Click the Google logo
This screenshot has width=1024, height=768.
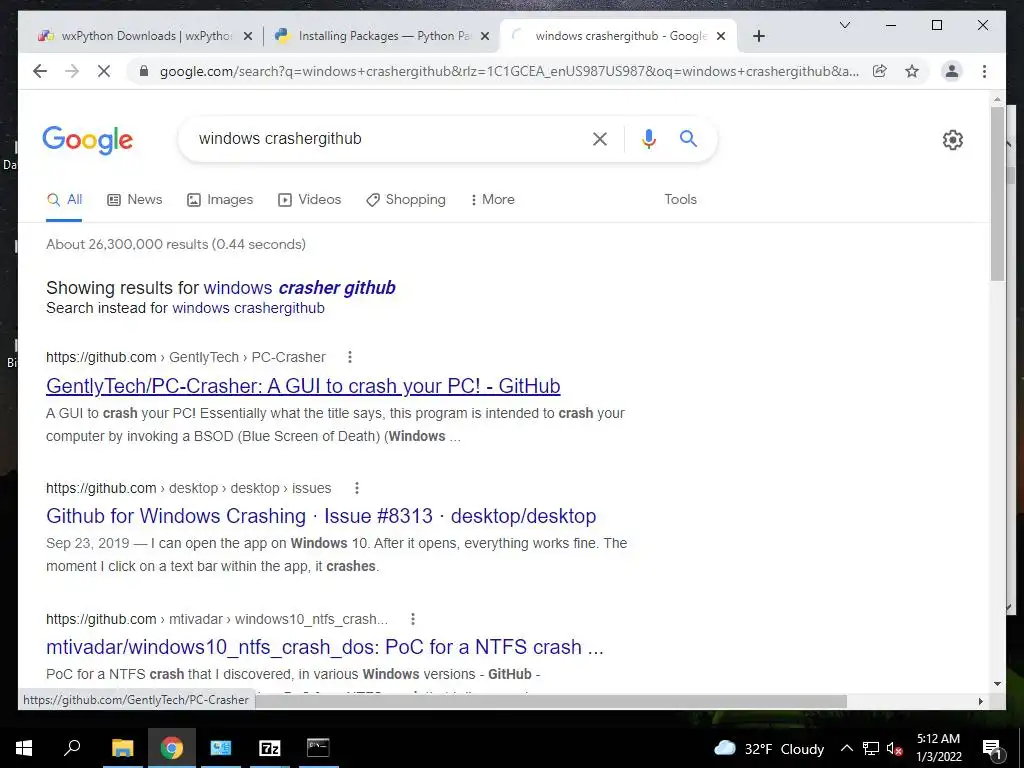(x=88, y=140)
